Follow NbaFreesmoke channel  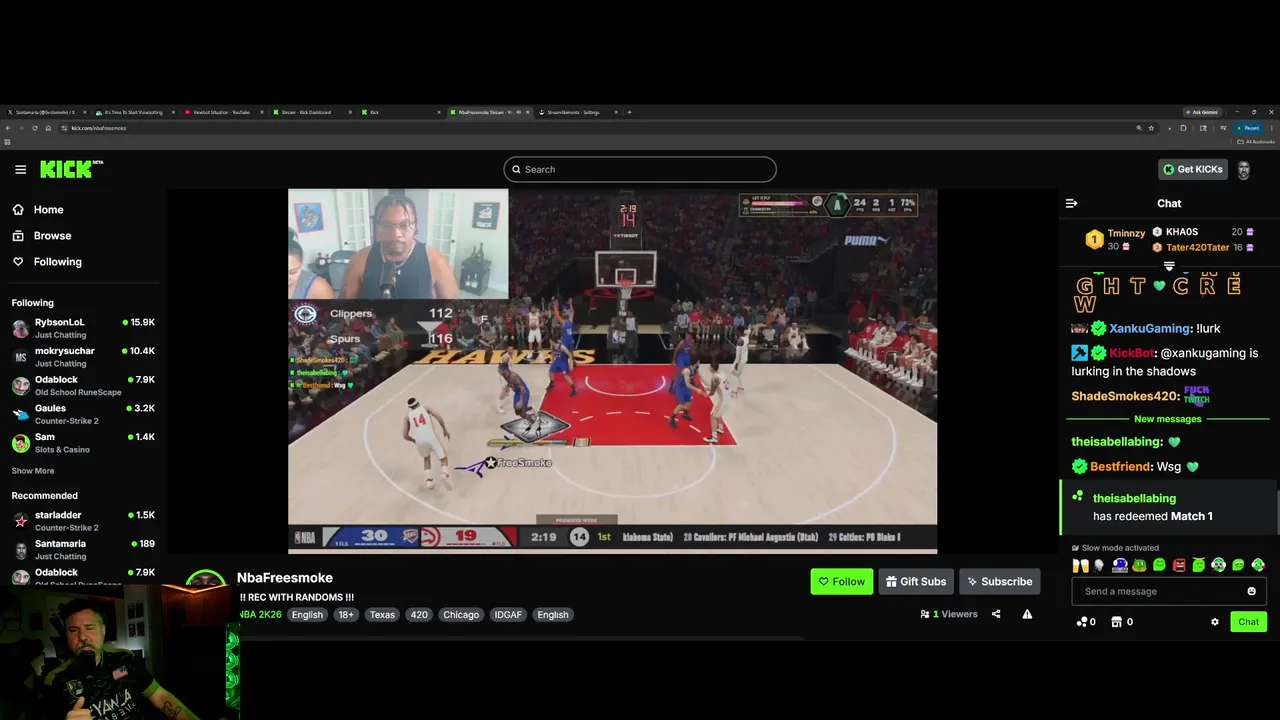841,581
